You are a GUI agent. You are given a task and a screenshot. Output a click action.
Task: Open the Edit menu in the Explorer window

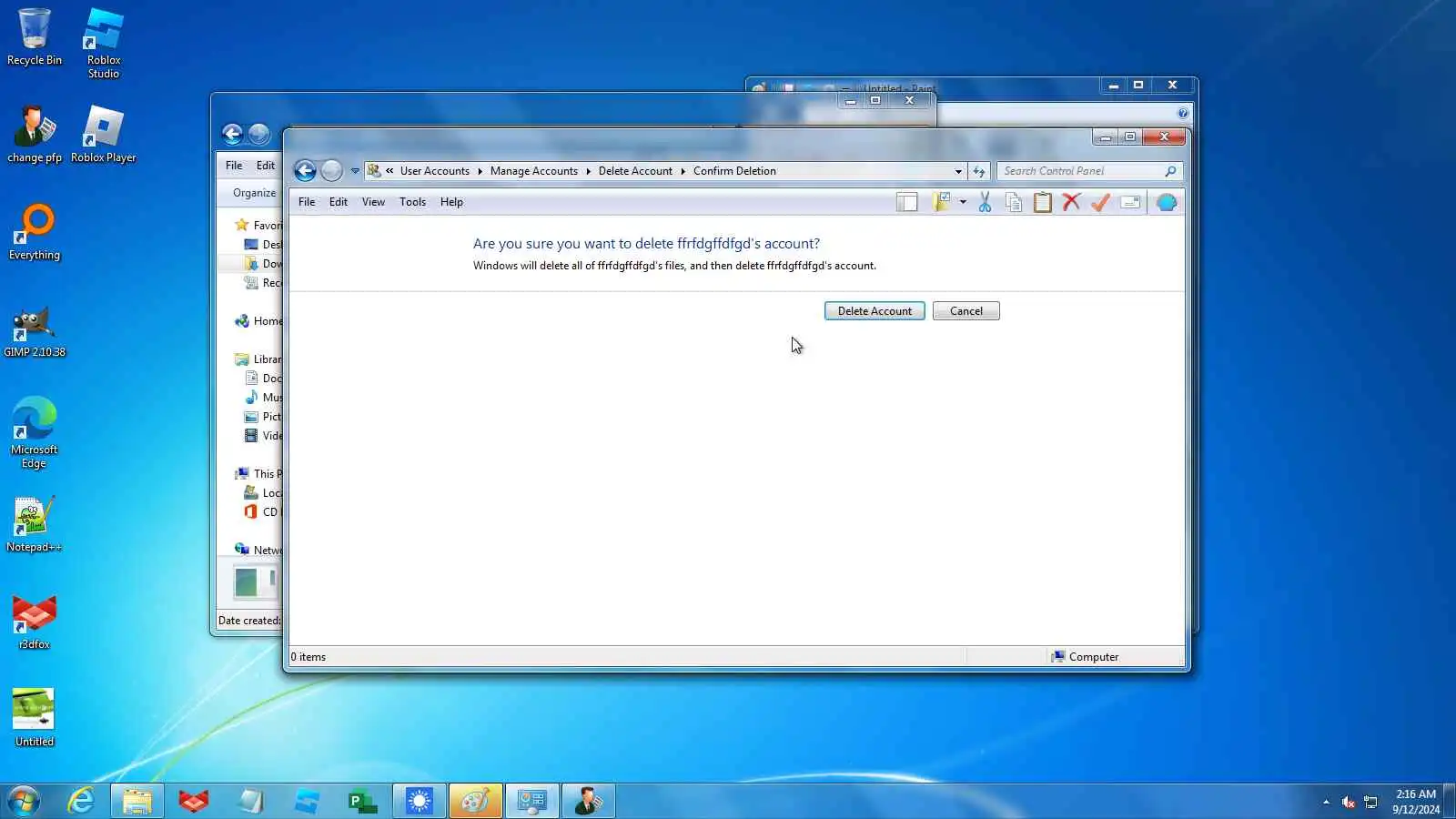click(x=265, y=166)
